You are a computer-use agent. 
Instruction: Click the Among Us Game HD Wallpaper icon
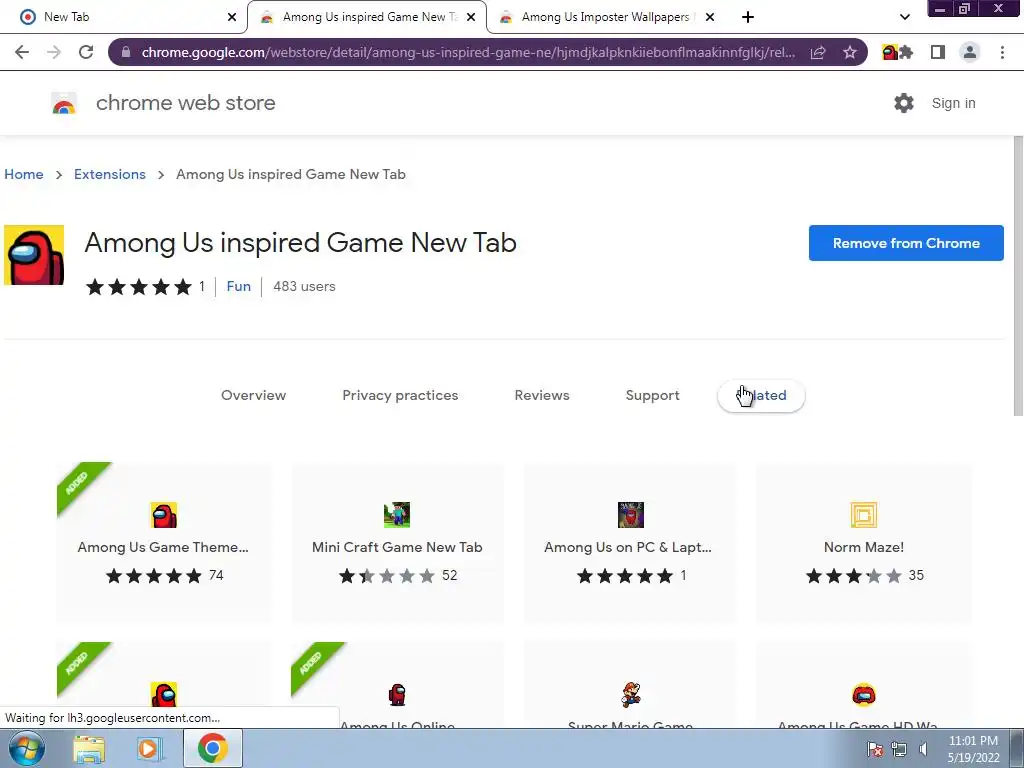coord(864,695)
